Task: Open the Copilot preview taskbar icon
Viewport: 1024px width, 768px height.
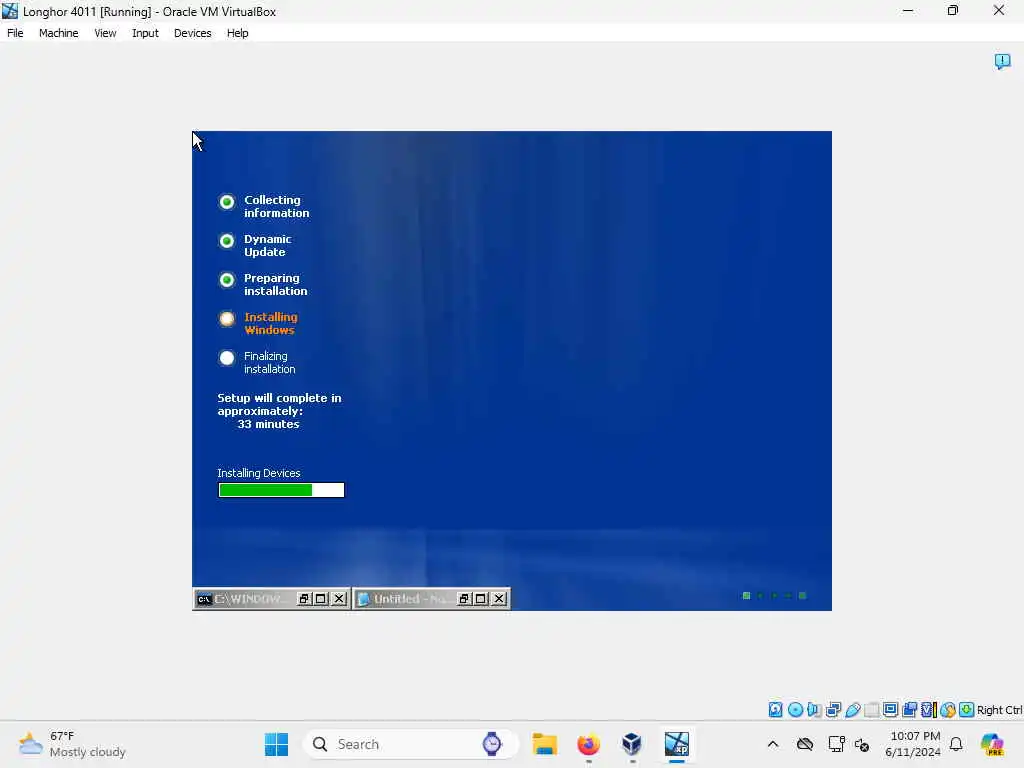Action: [x=992, y=744]
